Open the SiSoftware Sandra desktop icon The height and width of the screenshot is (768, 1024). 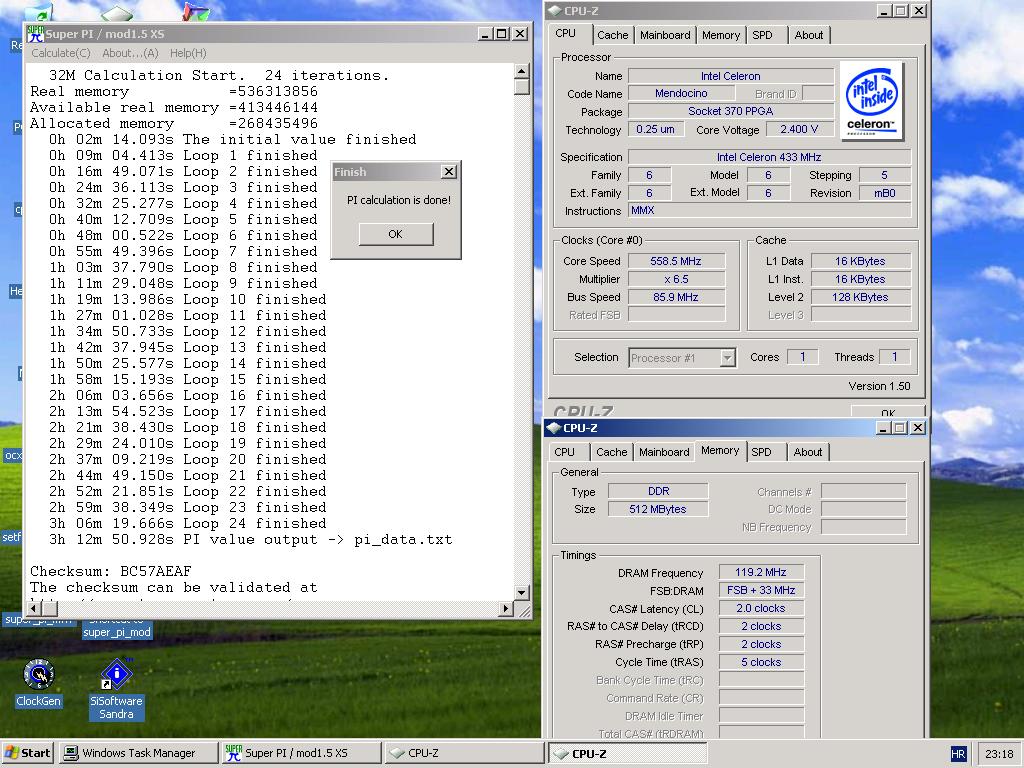tap(116, 689)
